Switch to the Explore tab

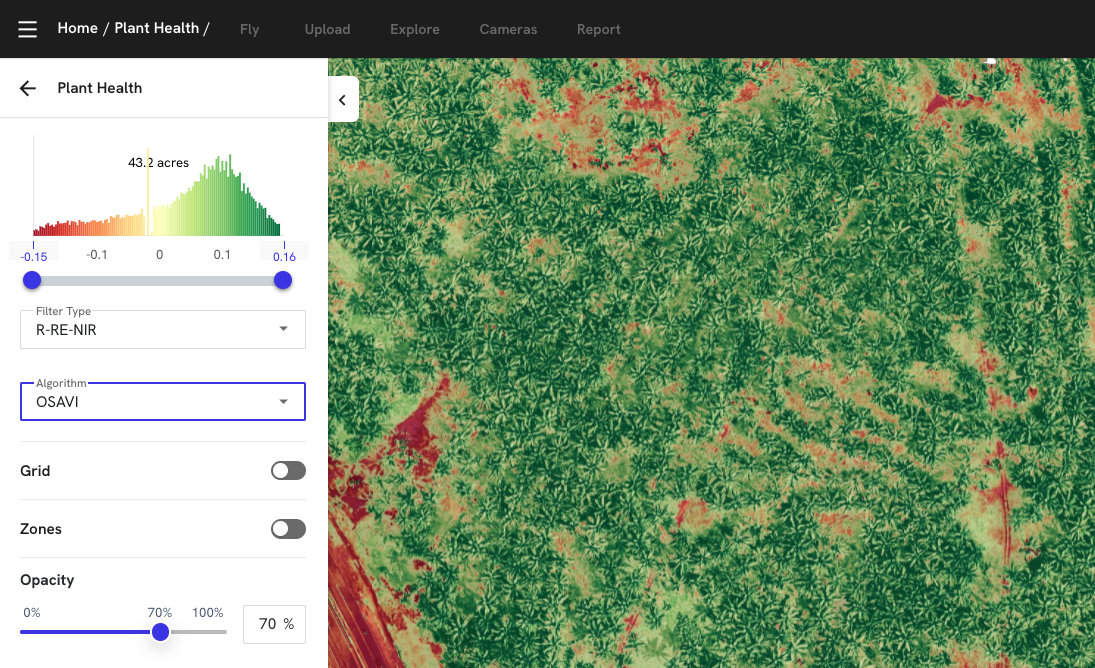pyautogui.click(x=415, y=29)
